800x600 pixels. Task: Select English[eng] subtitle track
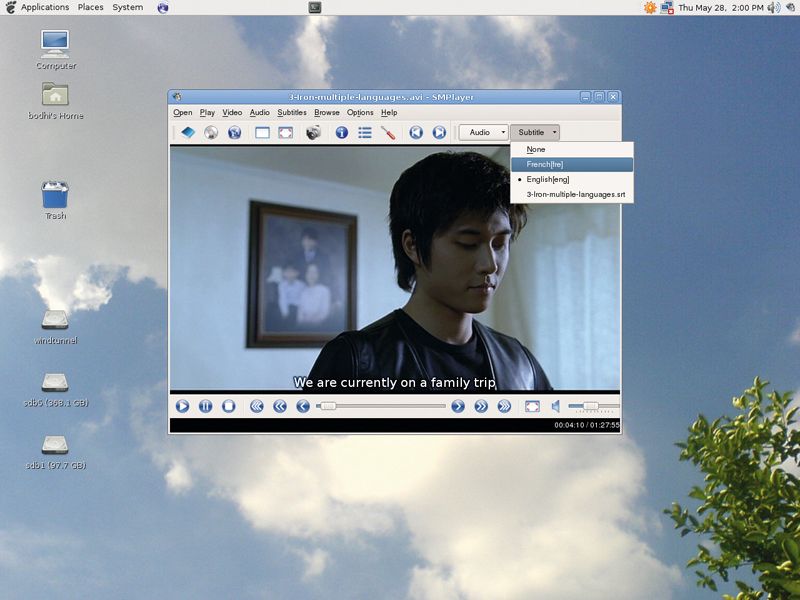point(572,179)
